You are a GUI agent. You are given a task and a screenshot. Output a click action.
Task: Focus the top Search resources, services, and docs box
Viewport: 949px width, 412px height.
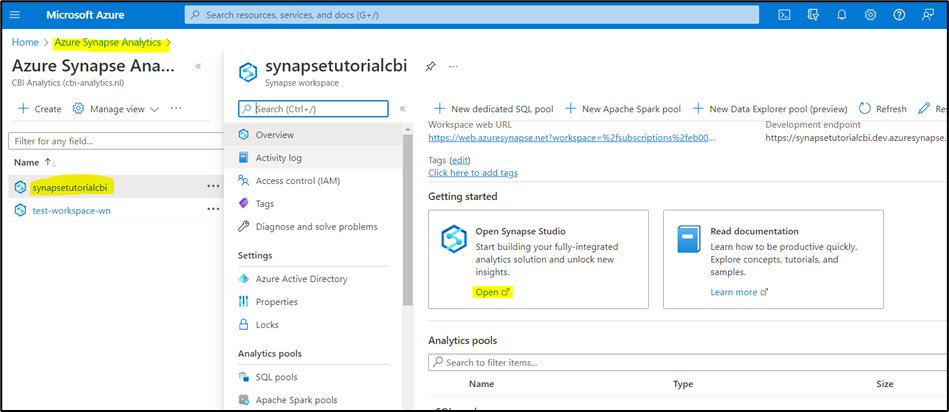click(x=471, y=15)
